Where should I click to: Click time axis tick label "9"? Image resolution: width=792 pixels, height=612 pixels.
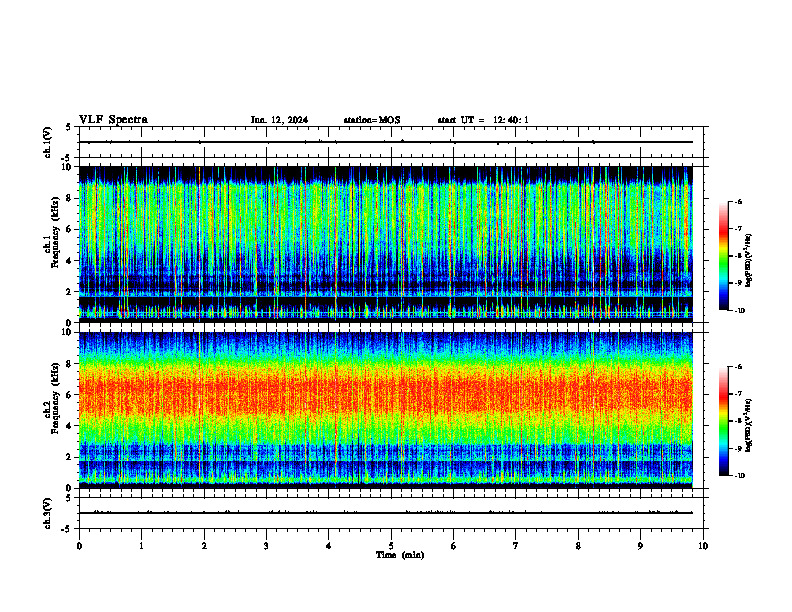click(640, 546)
